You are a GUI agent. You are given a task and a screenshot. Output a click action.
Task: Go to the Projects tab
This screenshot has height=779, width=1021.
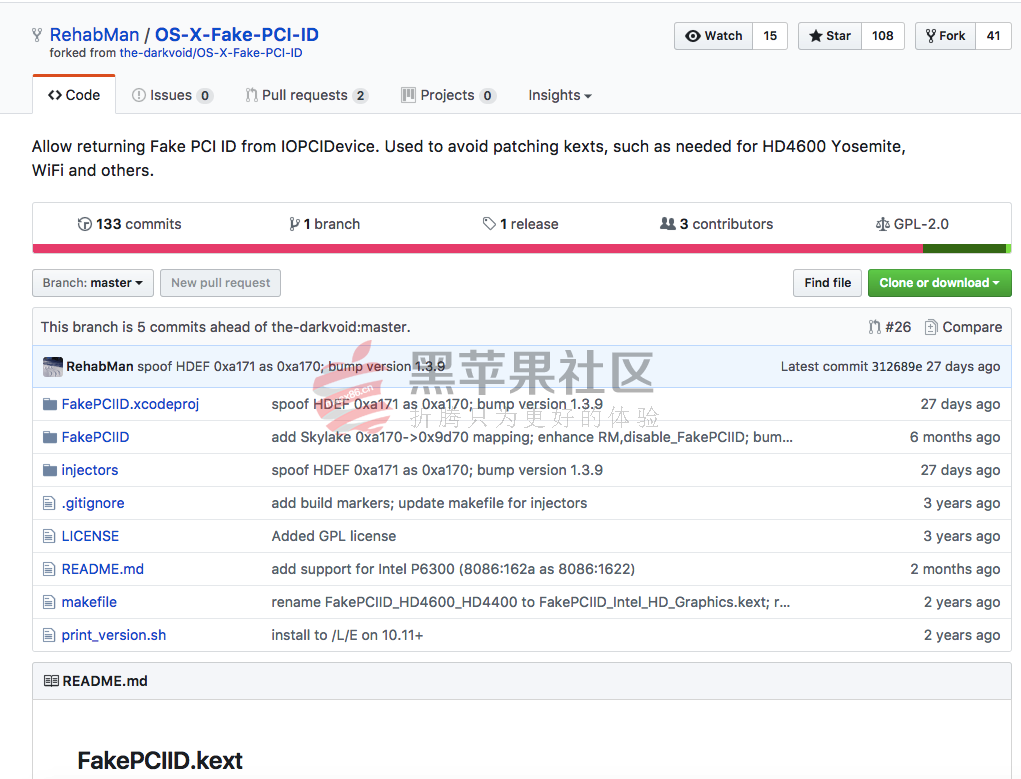pyautogui.click(x=449, y=95)
